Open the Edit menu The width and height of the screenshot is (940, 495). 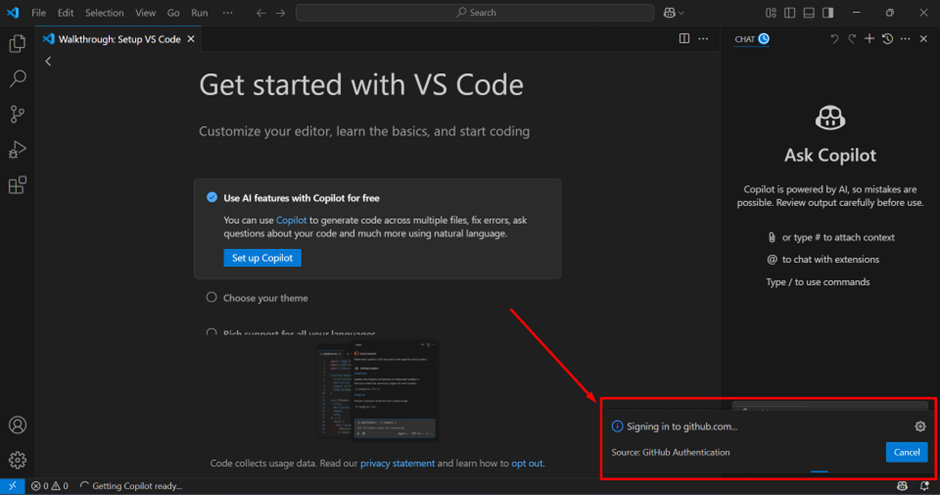click(x=65, y=13)
